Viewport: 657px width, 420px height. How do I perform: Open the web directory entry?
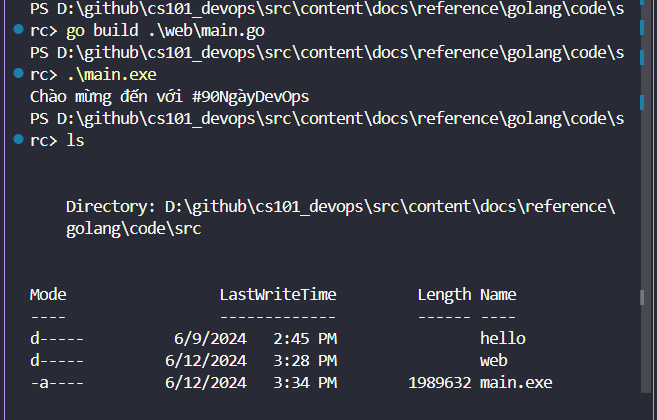click(494, 360)
